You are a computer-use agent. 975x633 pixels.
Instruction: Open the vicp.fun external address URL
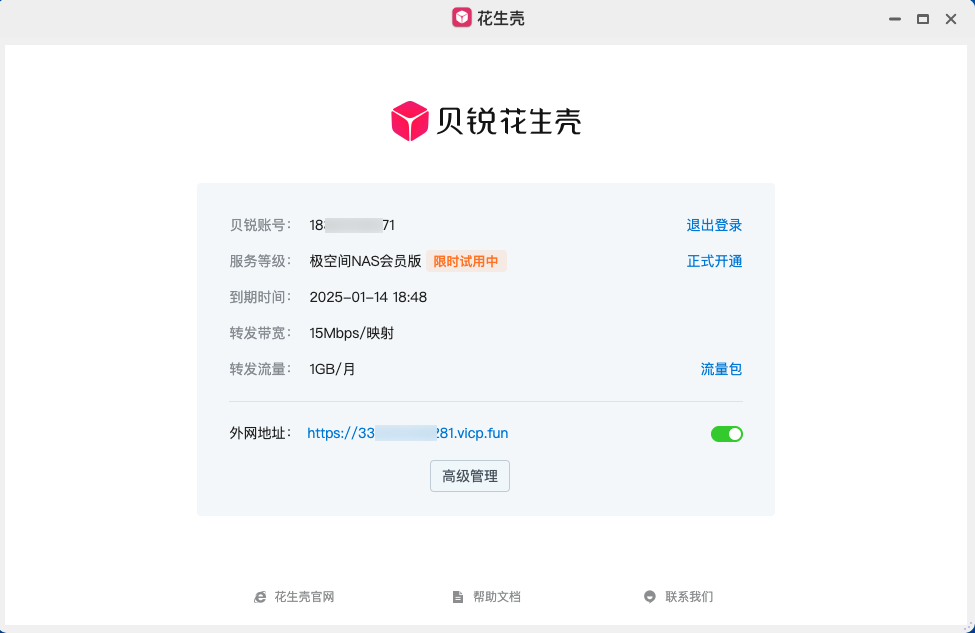click(408, 433)
